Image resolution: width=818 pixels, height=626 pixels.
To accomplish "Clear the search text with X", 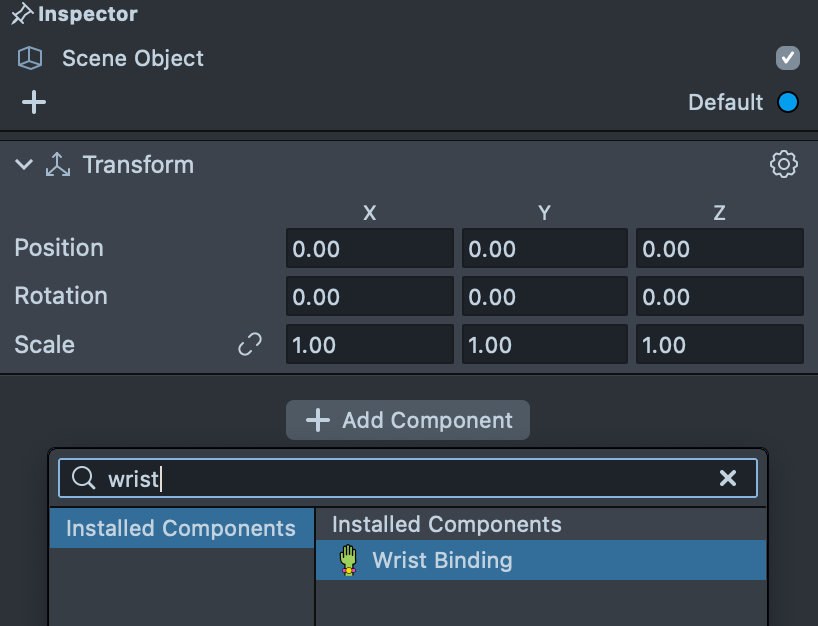I will tap(728, 479).
